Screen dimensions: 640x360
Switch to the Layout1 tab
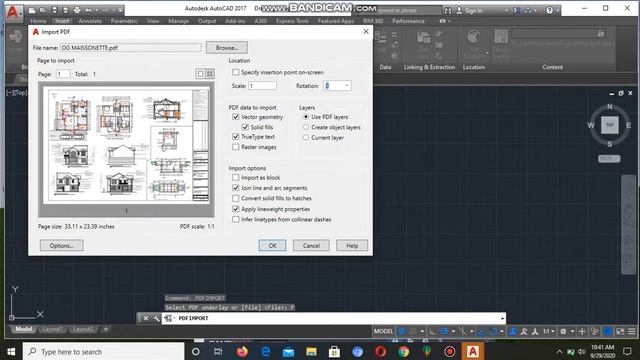pyautogui.click(x=52, y=329)
